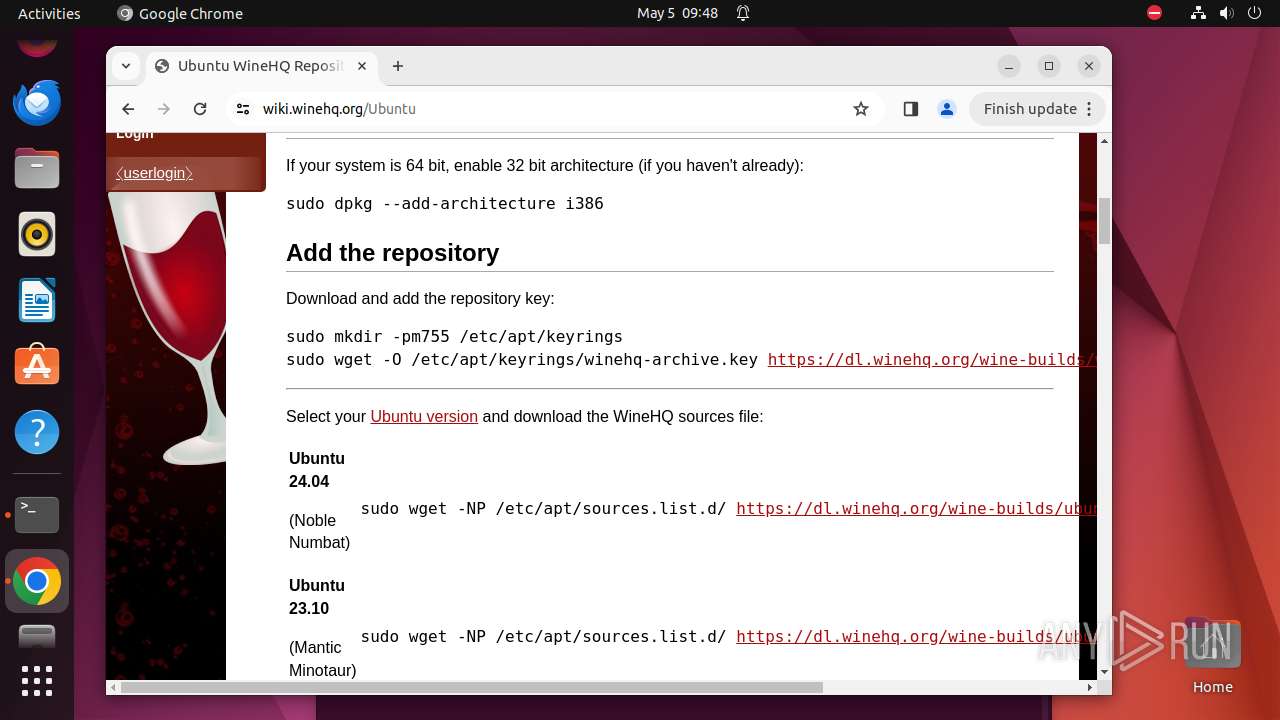The width and height of the screenshot is (1280, 720).
Task: Click the scroll-right arrow of horizontal scrollbar
Action: coord(1090,688)
